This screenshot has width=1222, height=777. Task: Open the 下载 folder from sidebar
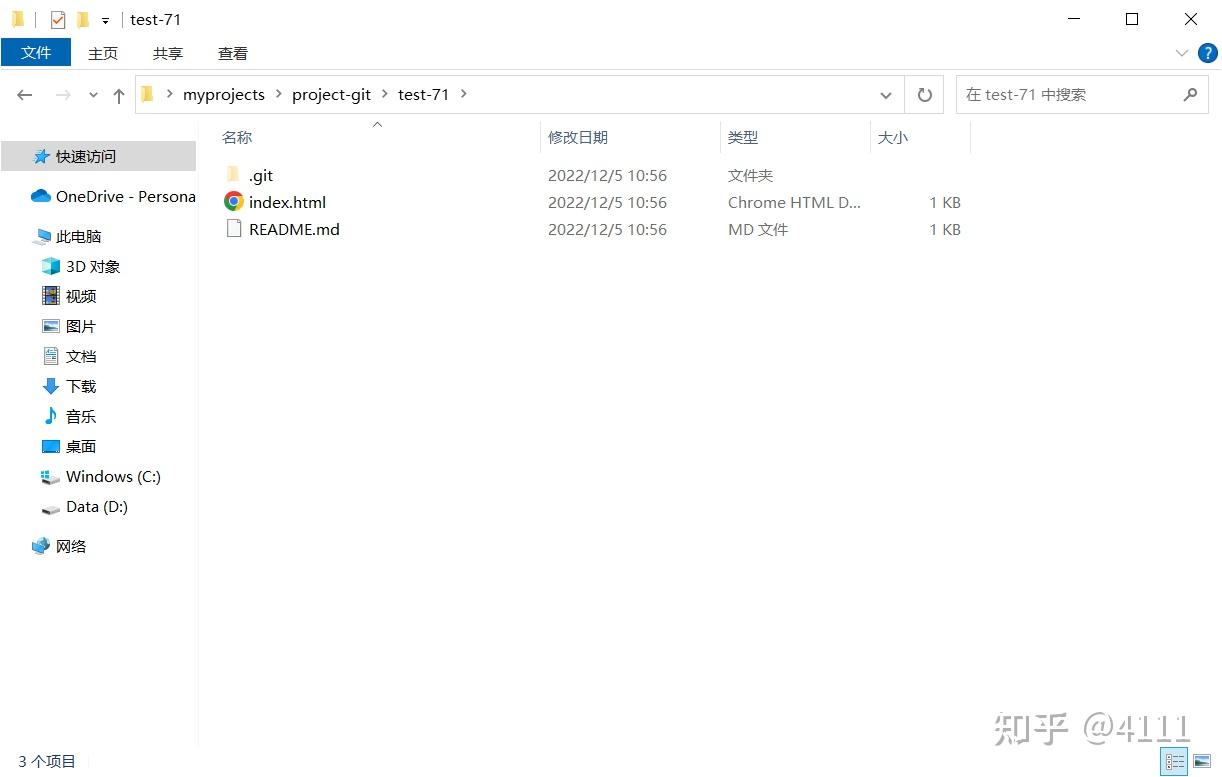pos(79,386)
